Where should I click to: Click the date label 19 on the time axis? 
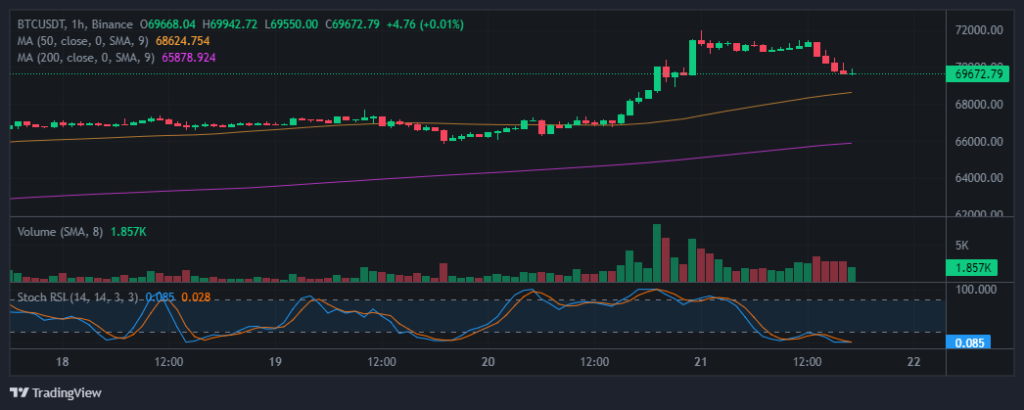[275, 362]
